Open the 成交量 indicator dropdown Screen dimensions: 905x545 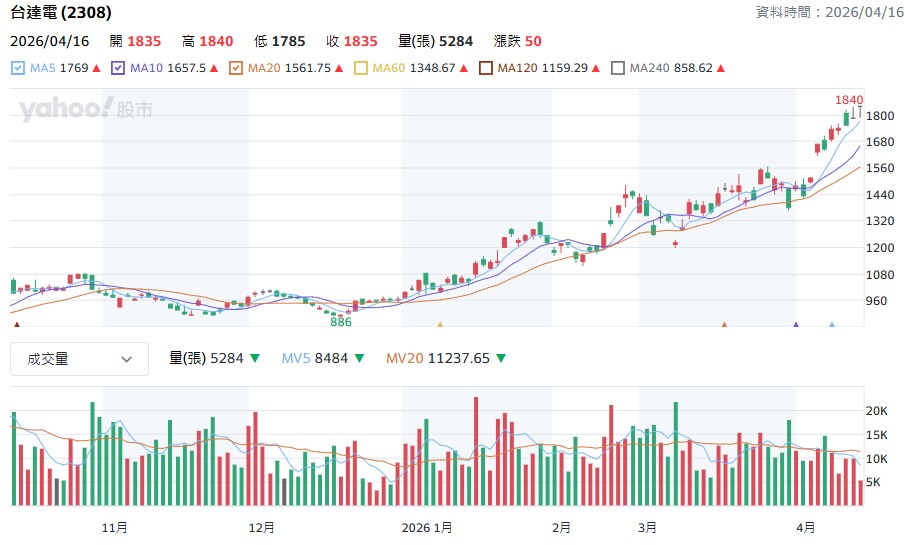pyautogui.click(x=79, y=359)
